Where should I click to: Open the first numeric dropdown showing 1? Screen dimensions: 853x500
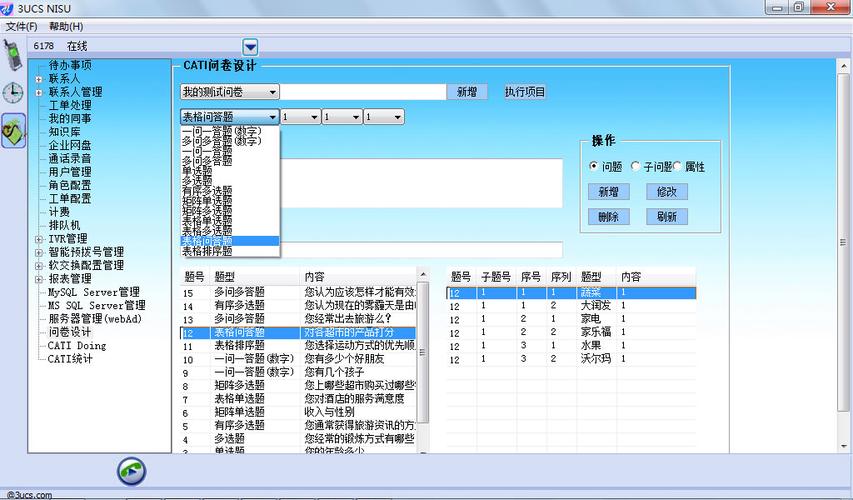coord(300,117)
